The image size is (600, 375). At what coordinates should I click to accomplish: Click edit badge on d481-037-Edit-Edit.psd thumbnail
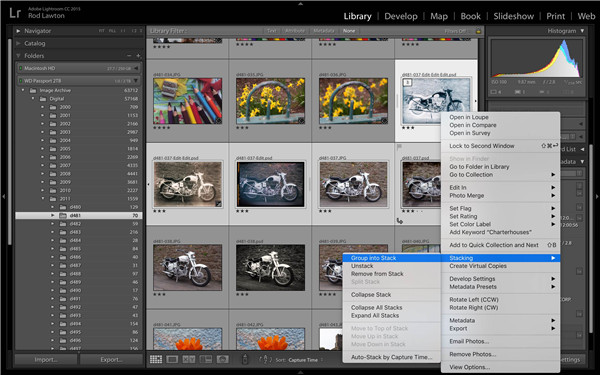coord(218,204)
